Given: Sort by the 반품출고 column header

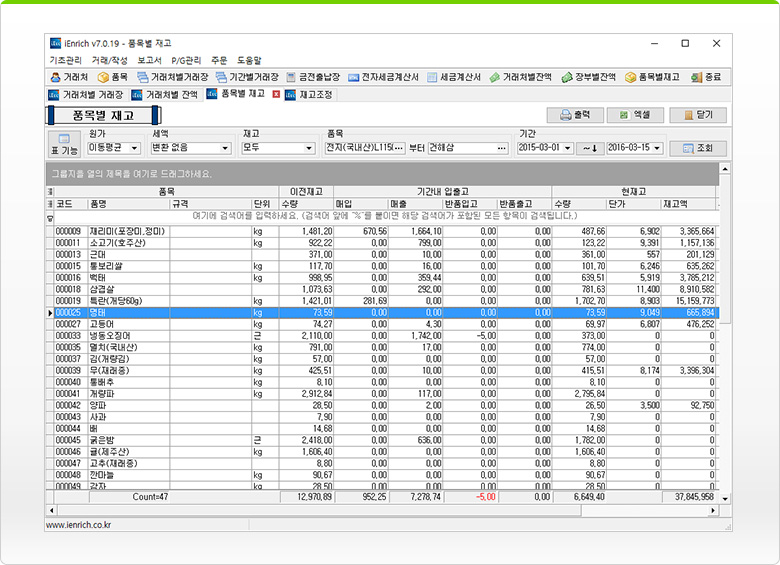Looking at the screenshot, I should click(x=525, y=204).
